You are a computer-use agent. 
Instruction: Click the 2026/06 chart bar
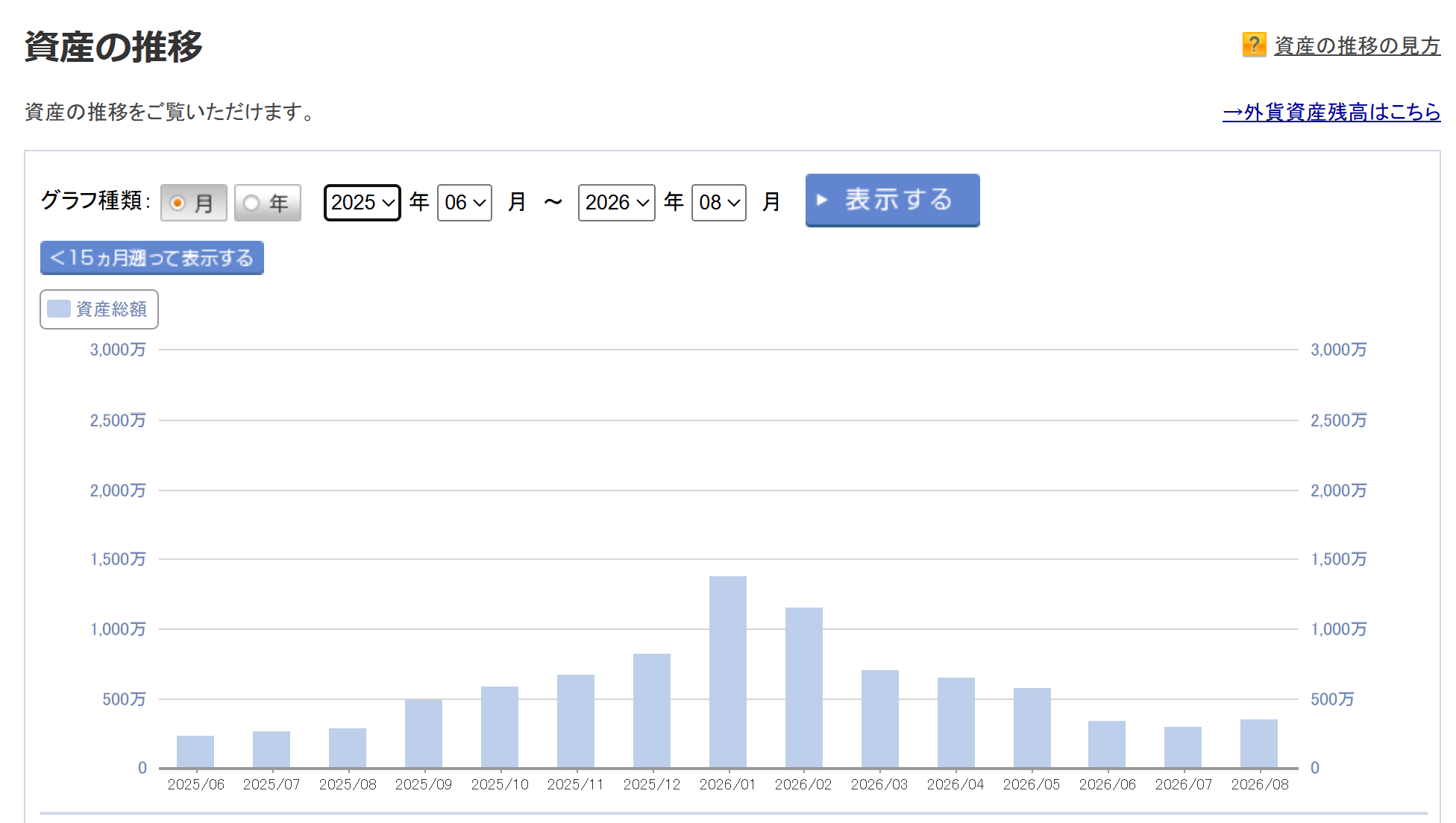[1107, 744]
